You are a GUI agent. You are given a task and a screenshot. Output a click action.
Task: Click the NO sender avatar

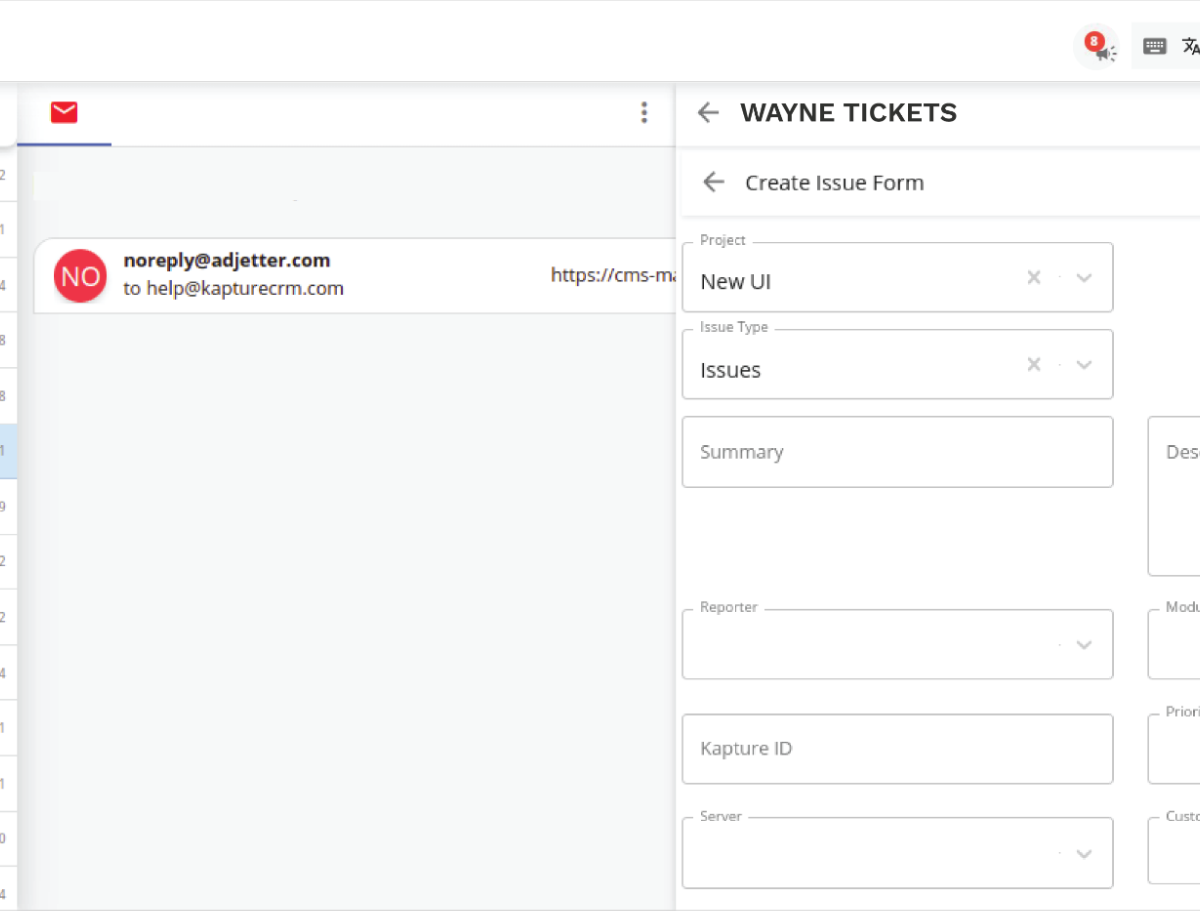80,275
